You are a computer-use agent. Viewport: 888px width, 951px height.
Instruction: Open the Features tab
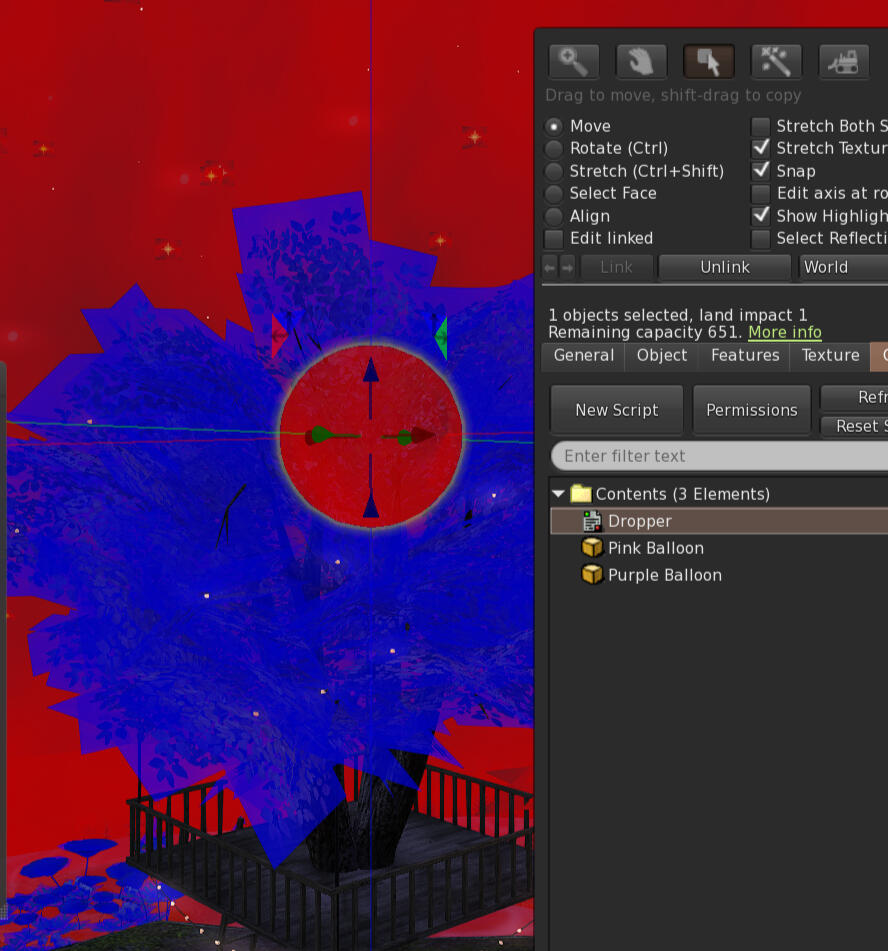[745, 355]
